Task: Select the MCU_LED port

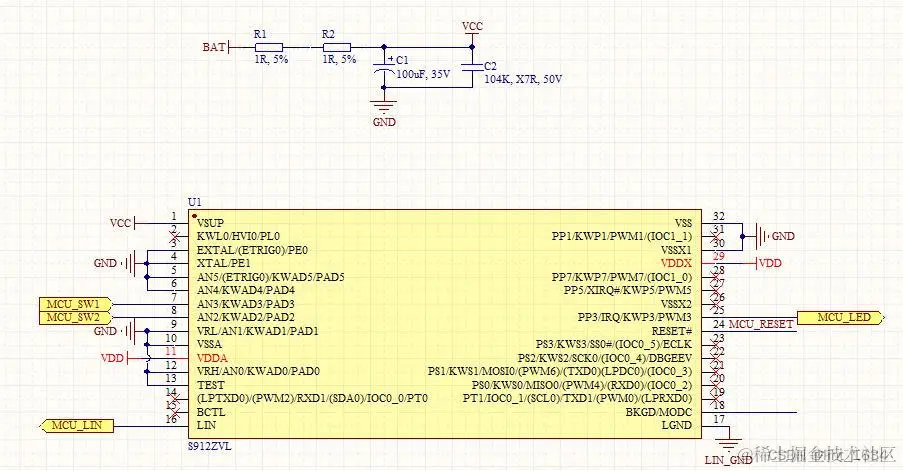Action: point(841,317)
